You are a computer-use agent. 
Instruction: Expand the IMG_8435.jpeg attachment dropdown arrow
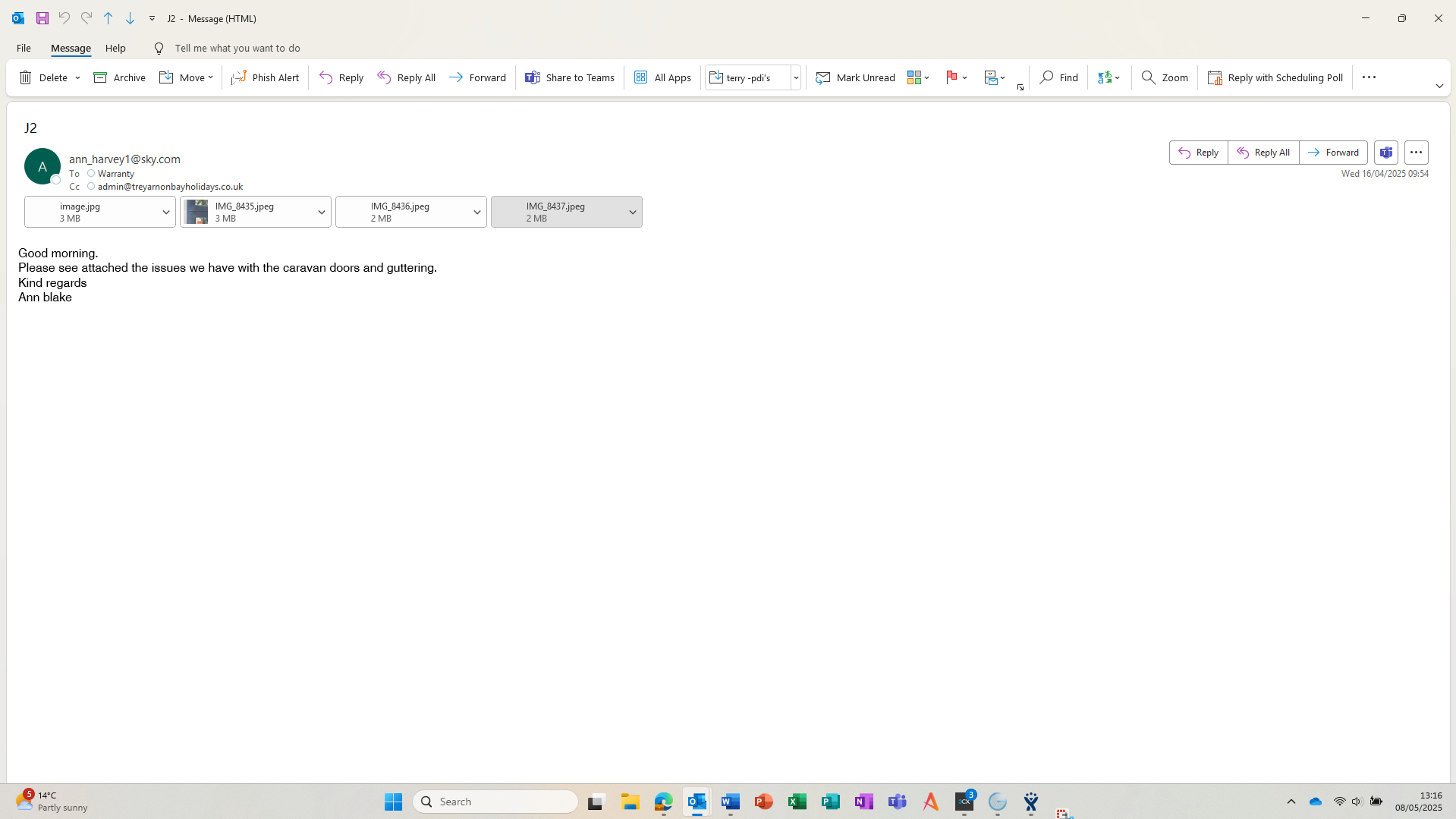point(321,213)
